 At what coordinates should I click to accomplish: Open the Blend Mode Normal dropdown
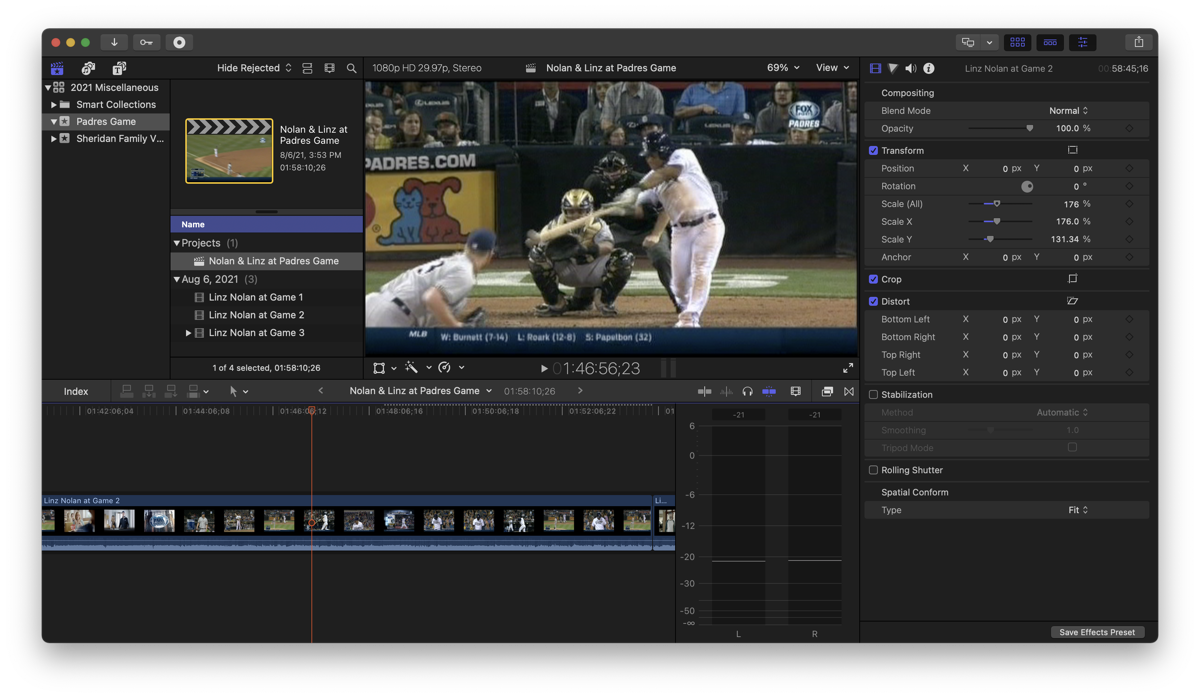tap(1068, 111)
